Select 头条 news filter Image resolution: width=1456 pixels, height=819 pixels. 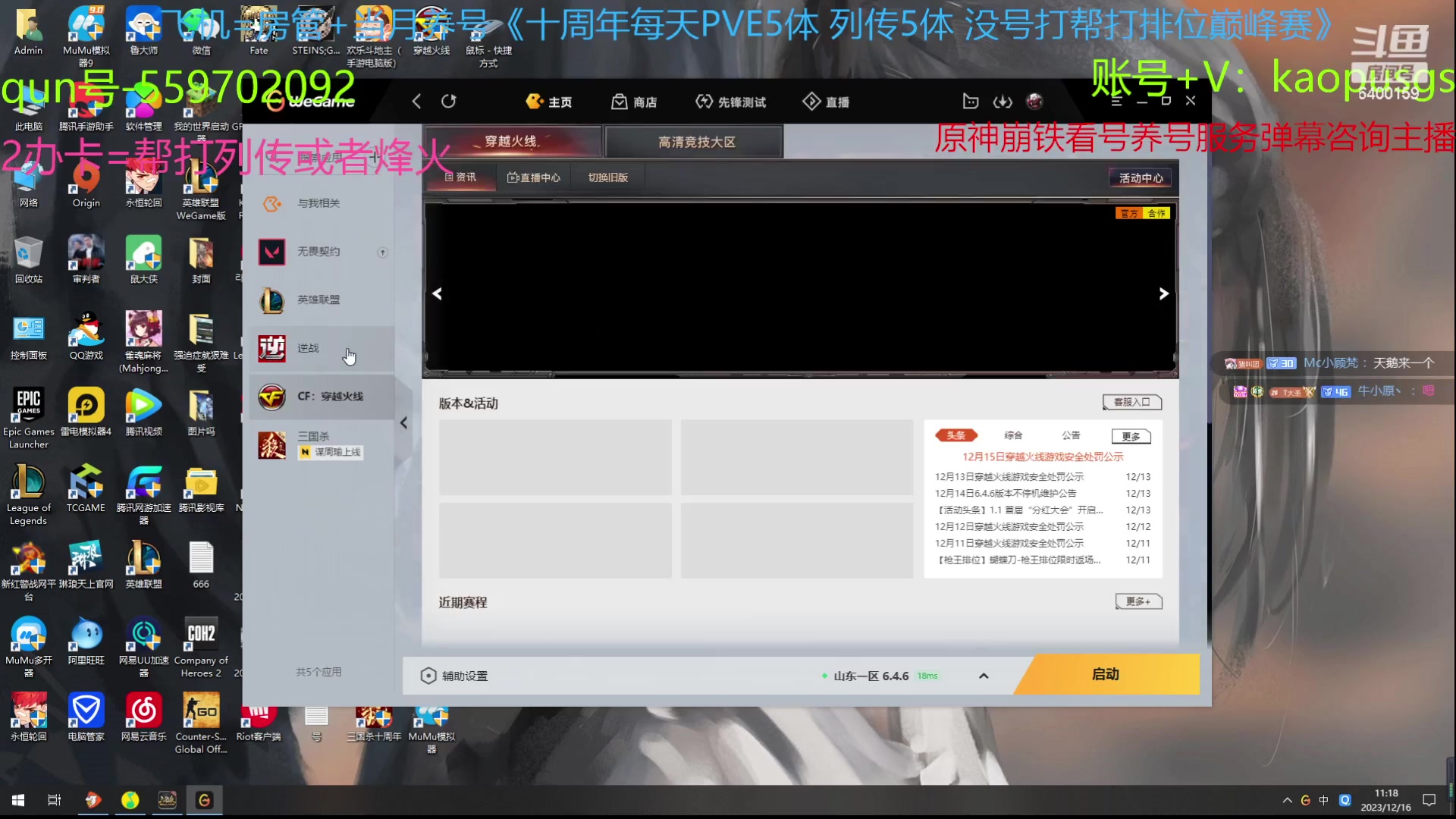[x=956, y=435]
